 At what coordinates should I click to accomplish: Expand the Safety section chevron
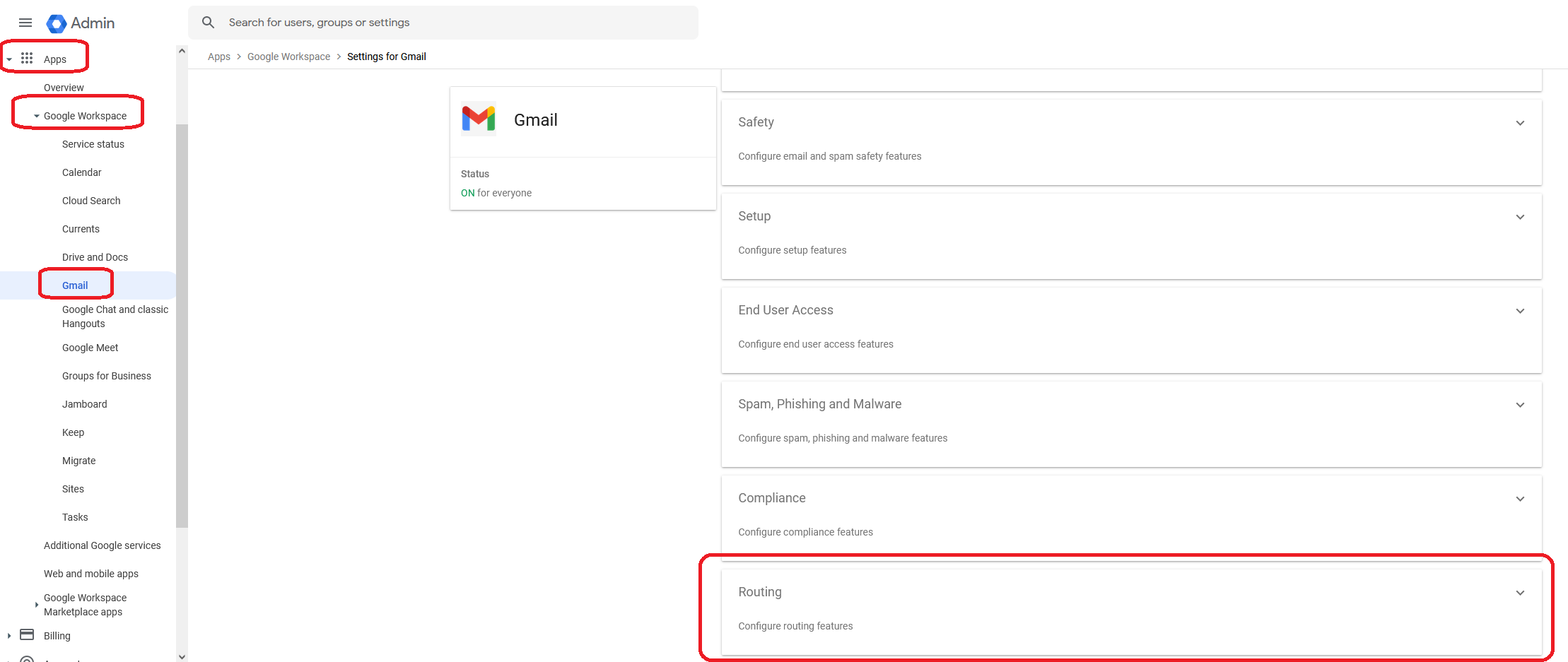1520,123
